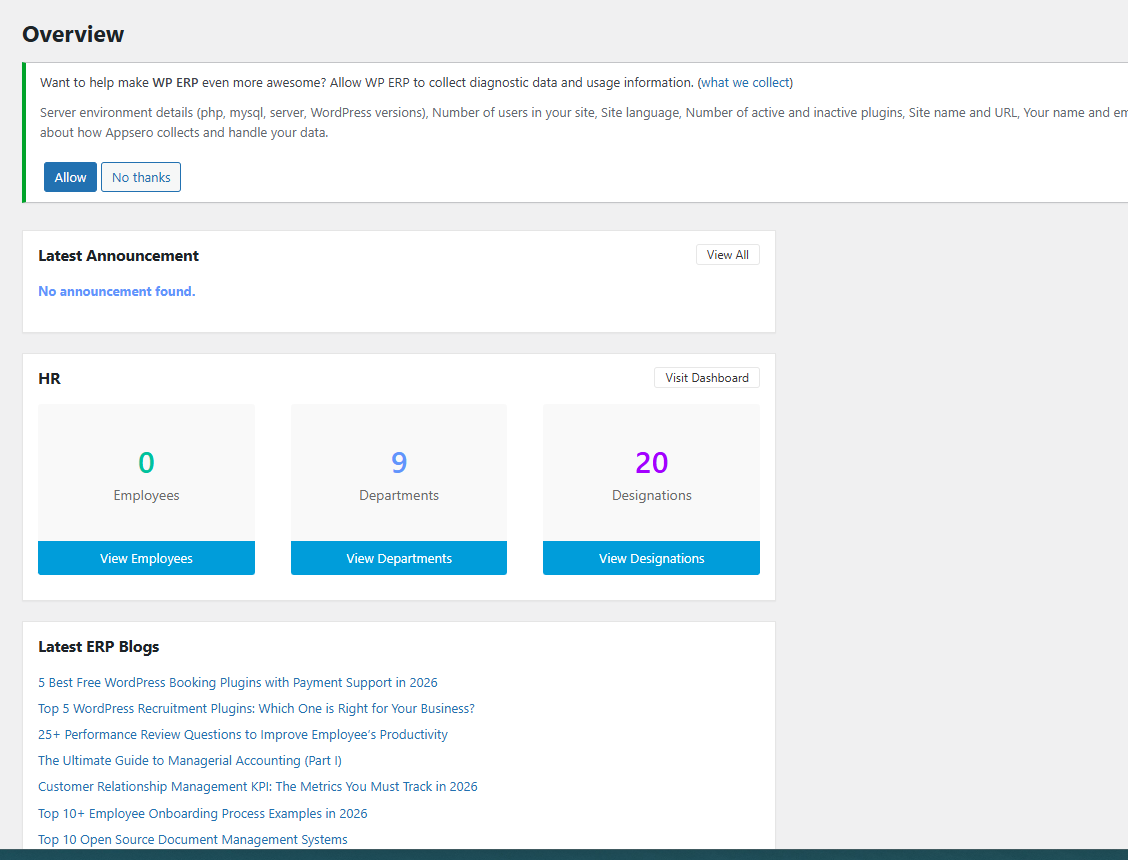Open the Employee Onboarding Process Examples link
Screen dimensions: 1128x860
coord(203,813)
